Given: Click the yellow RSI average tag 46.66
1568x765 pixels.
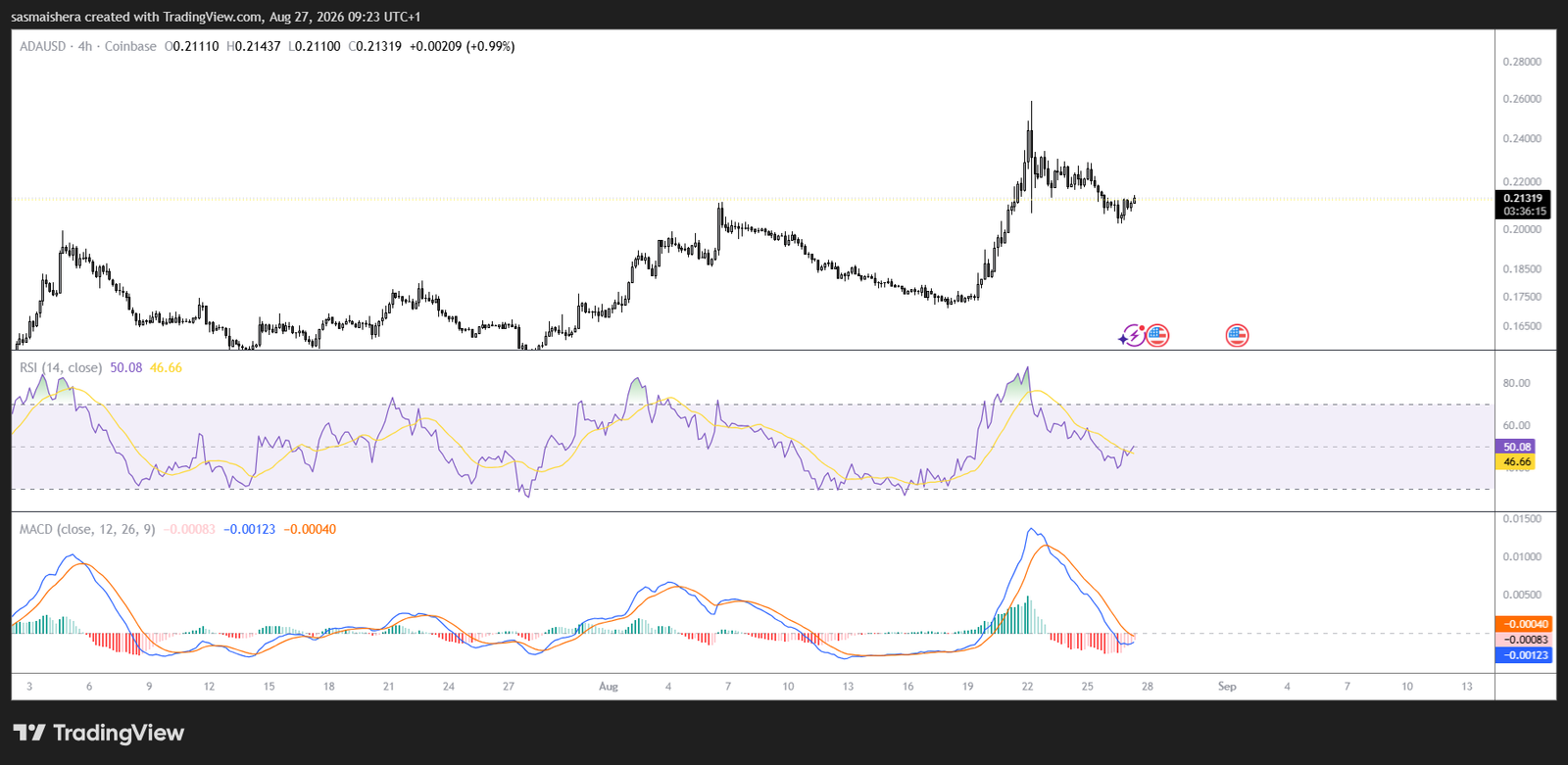Looking at the screenshot, I should [x=1516, y=461].
